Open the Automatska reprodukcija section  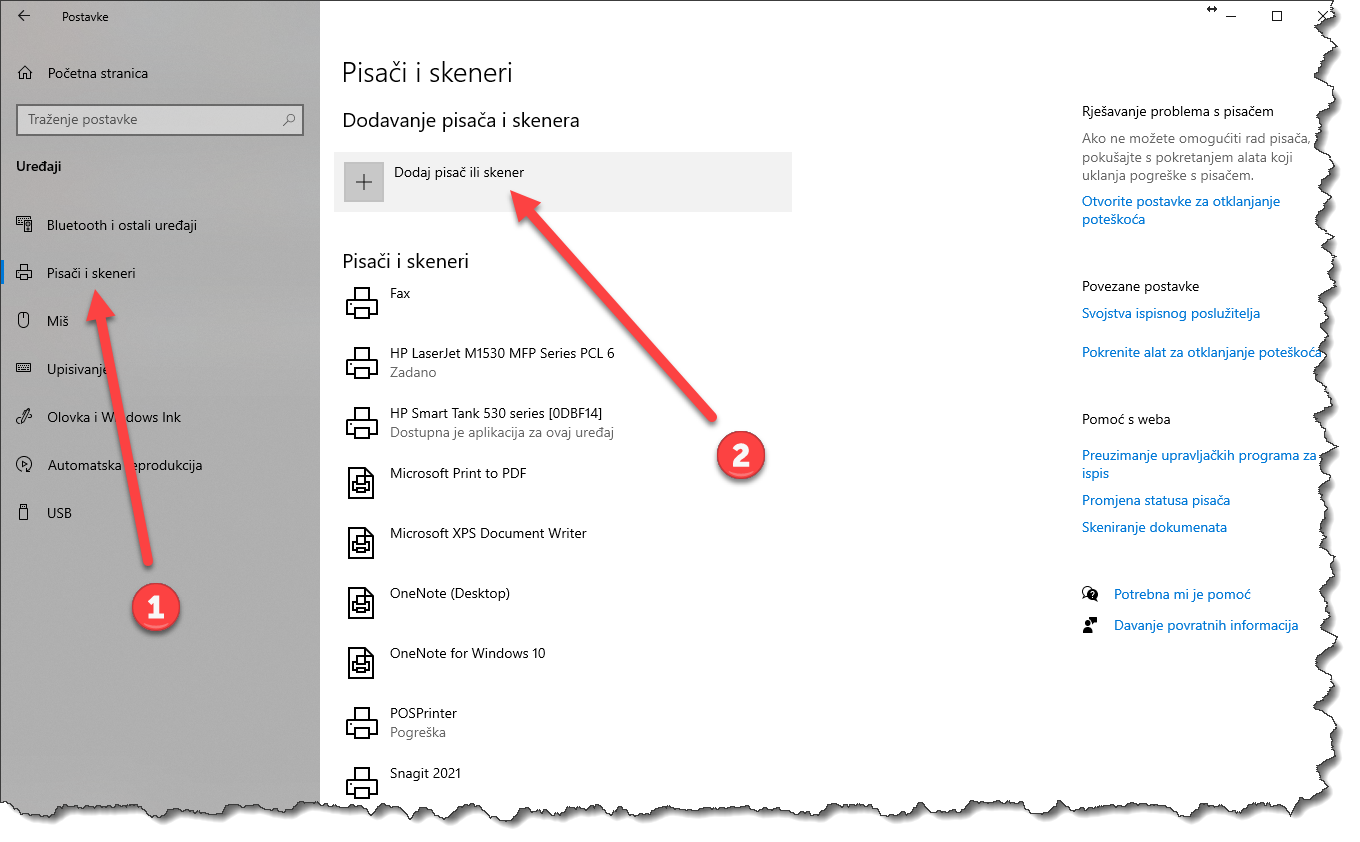tap(125, 465)
